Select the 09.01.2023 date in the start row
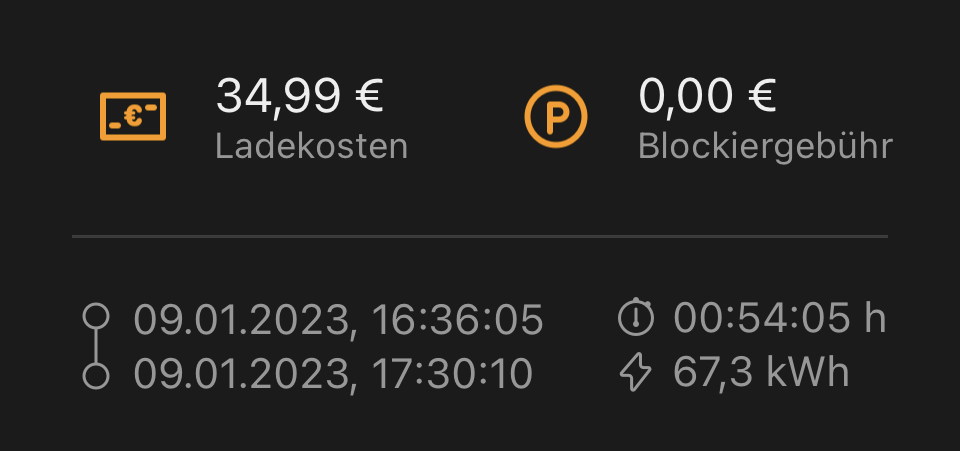This screenshot has width=960, height=451. (x=241, y=320)
